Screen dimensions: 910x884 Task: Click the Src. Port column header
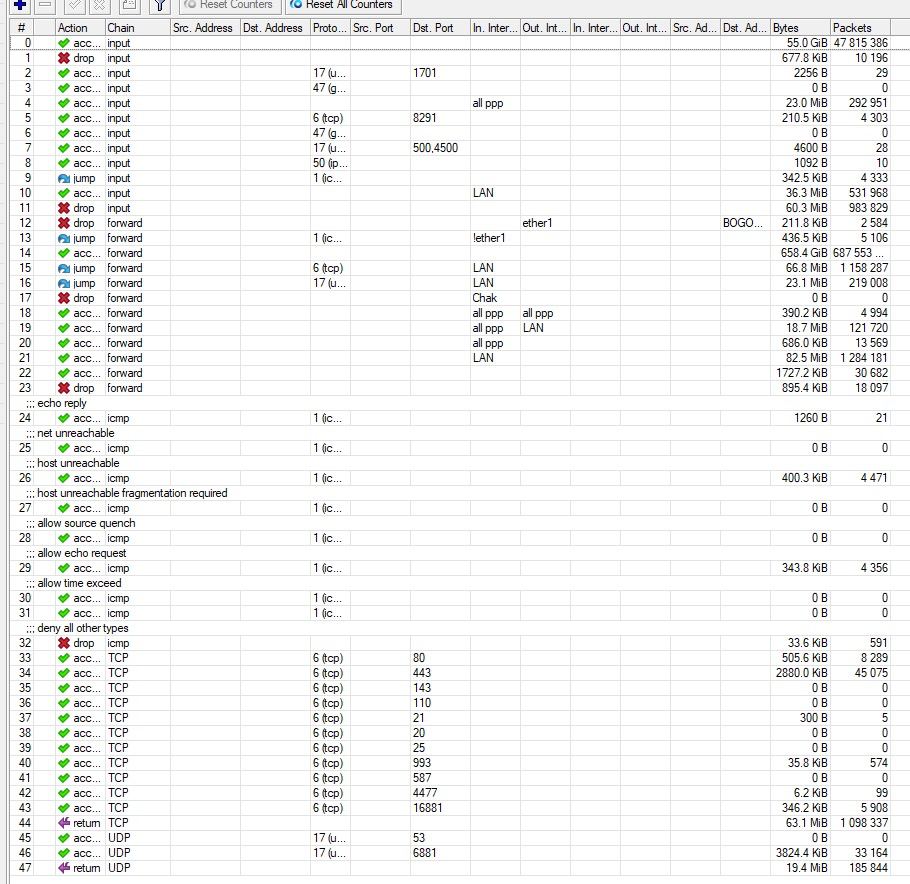[380, 28]
